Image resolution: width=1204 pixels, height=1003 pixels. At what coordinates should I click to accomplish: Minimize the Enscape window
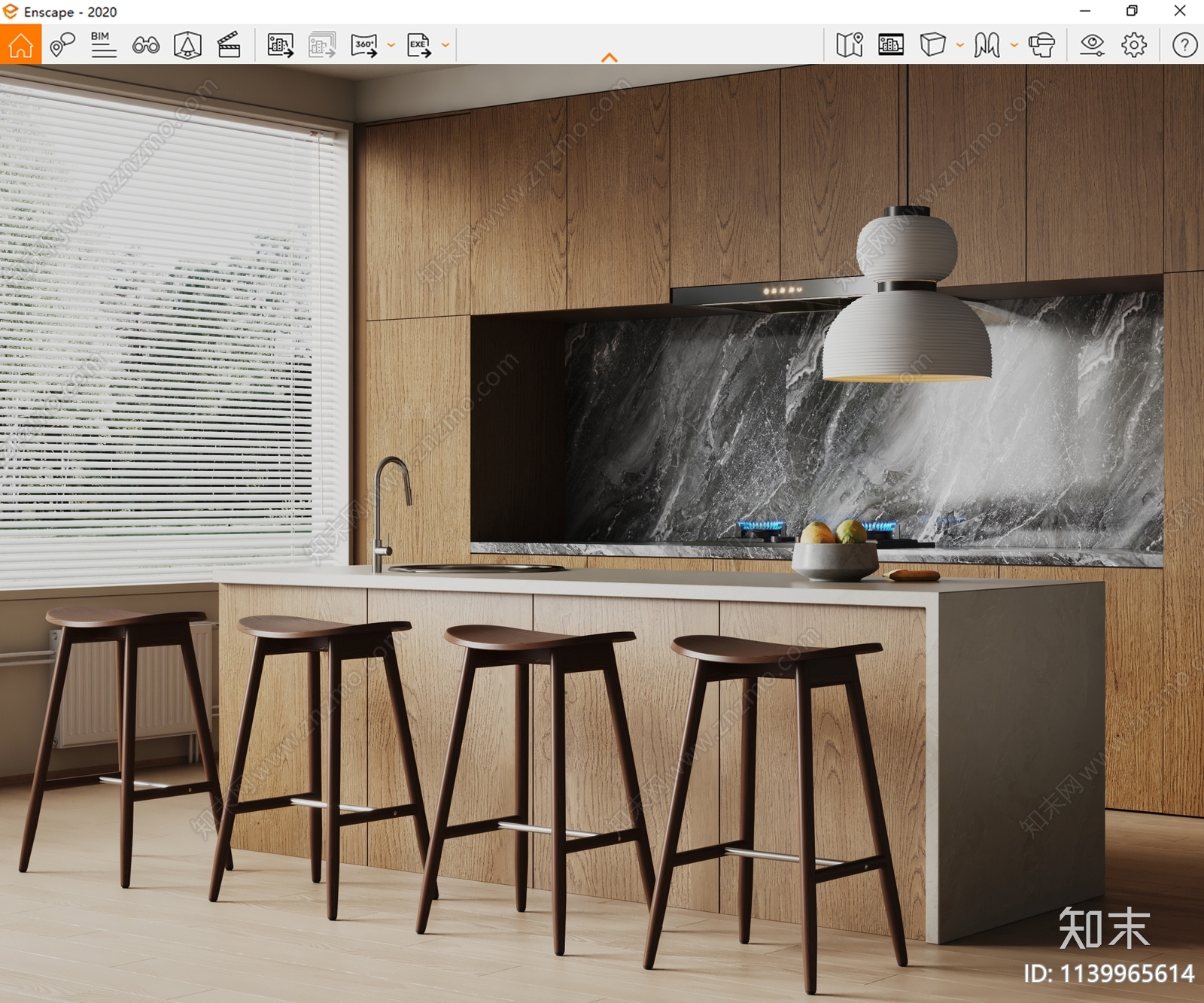point(1085,11)
